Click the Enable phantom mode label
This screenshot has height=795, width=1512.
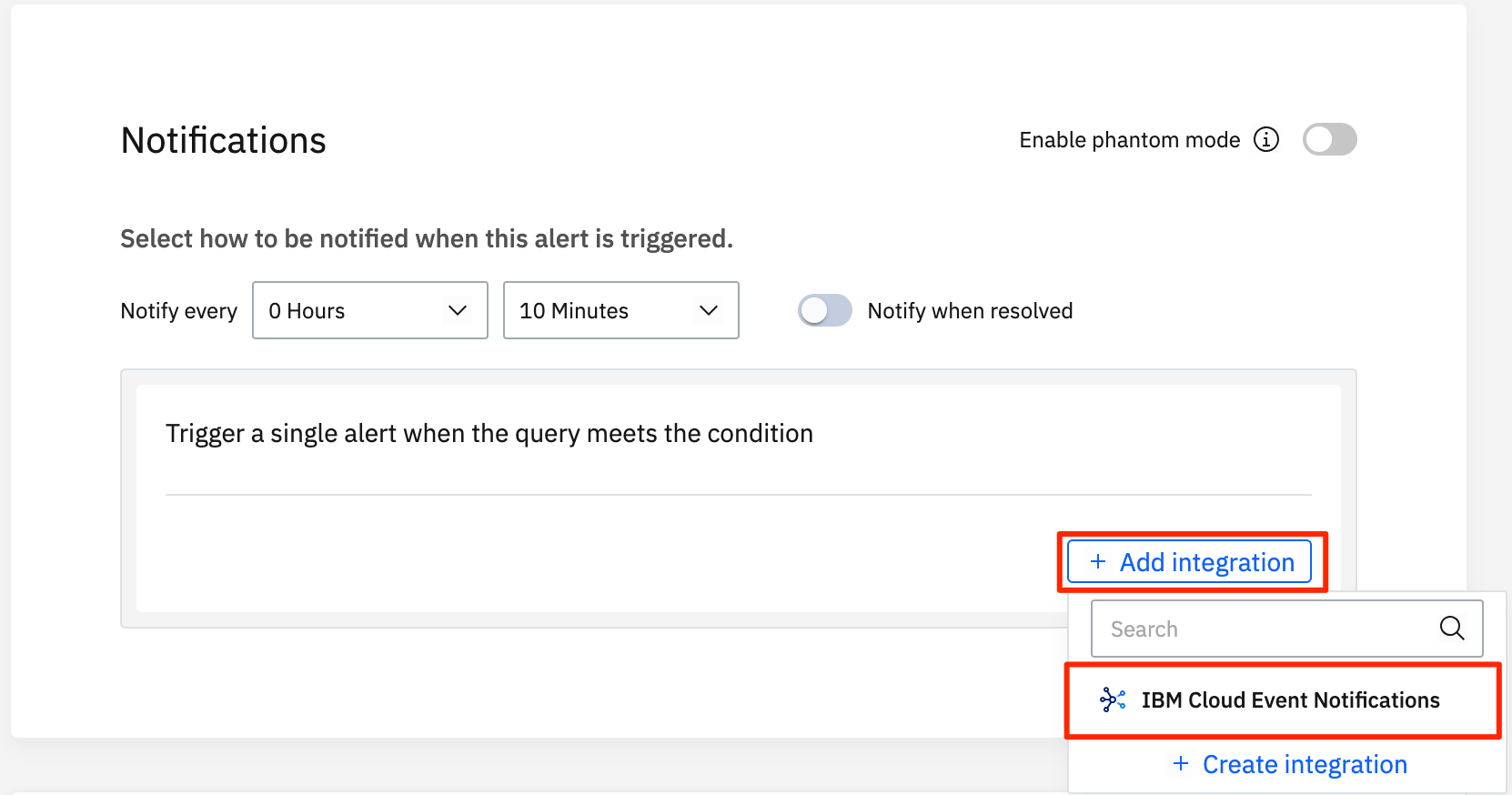tap(1129, 140)
